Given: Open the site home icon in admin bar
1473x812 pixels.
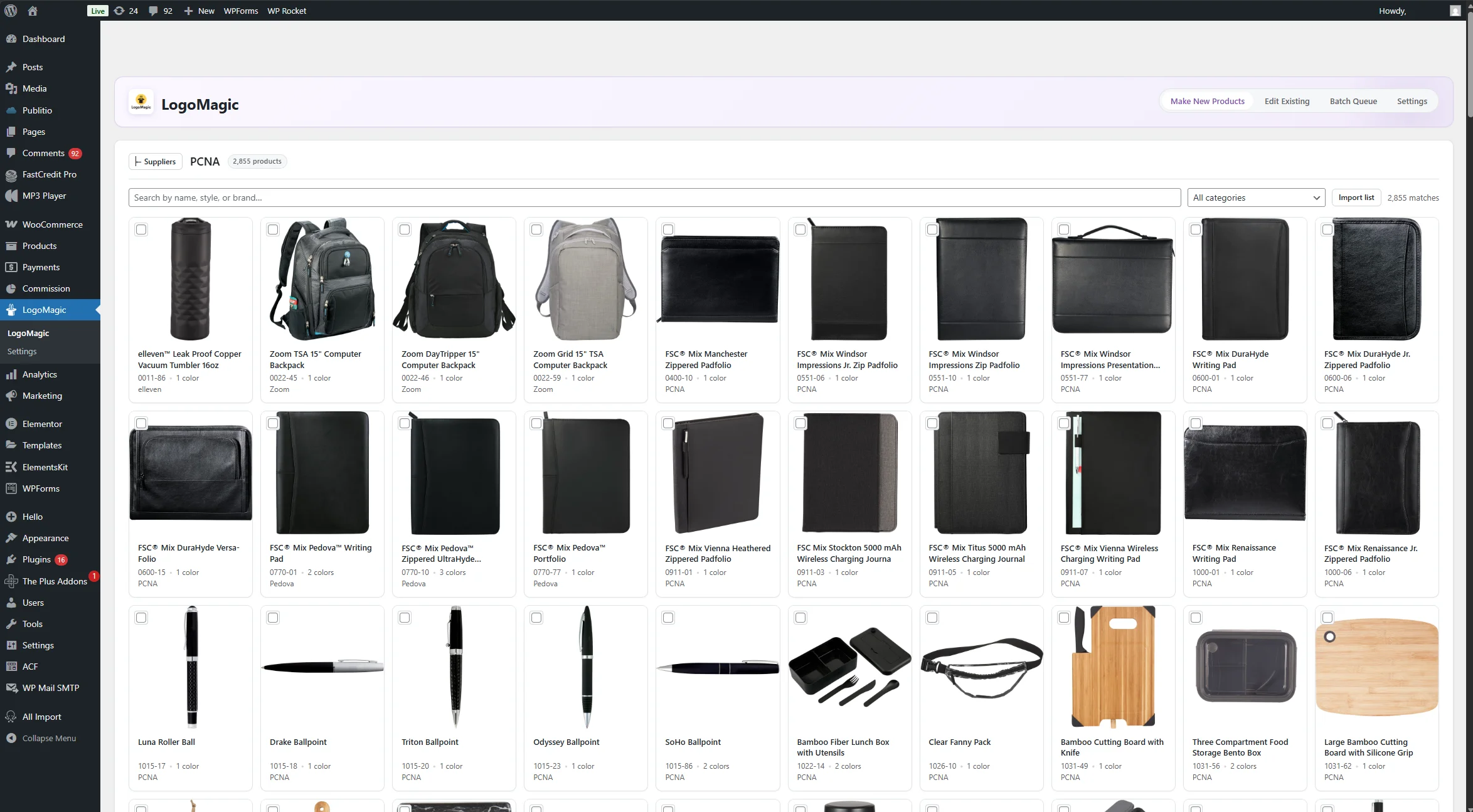Looking at the screenshot, I should (33, 11).
